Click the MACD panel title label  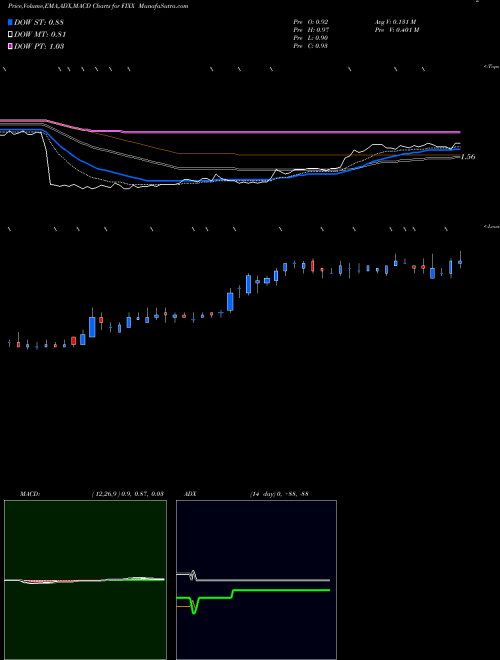click(30, 494)
